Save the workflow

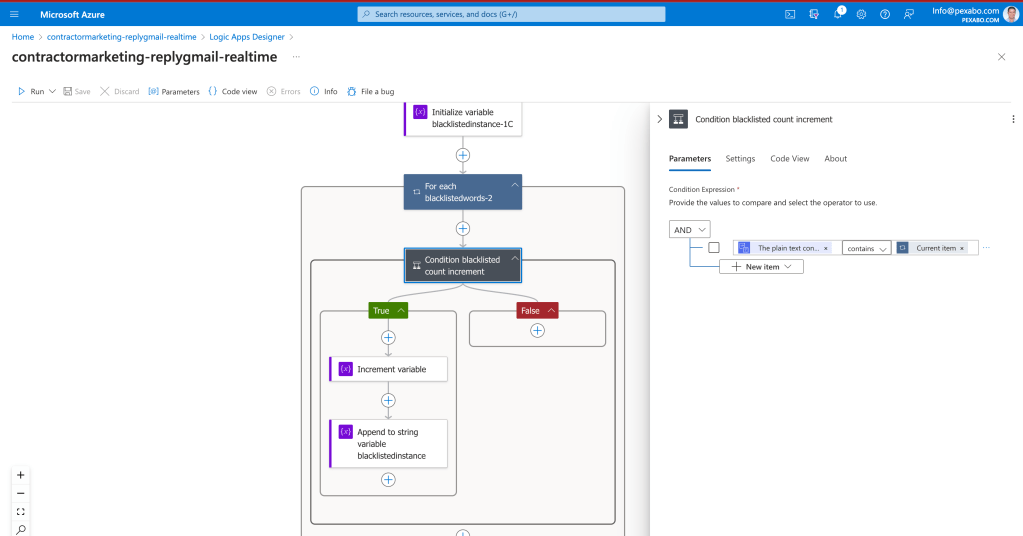pyautogui.click(x=77, y=91)
